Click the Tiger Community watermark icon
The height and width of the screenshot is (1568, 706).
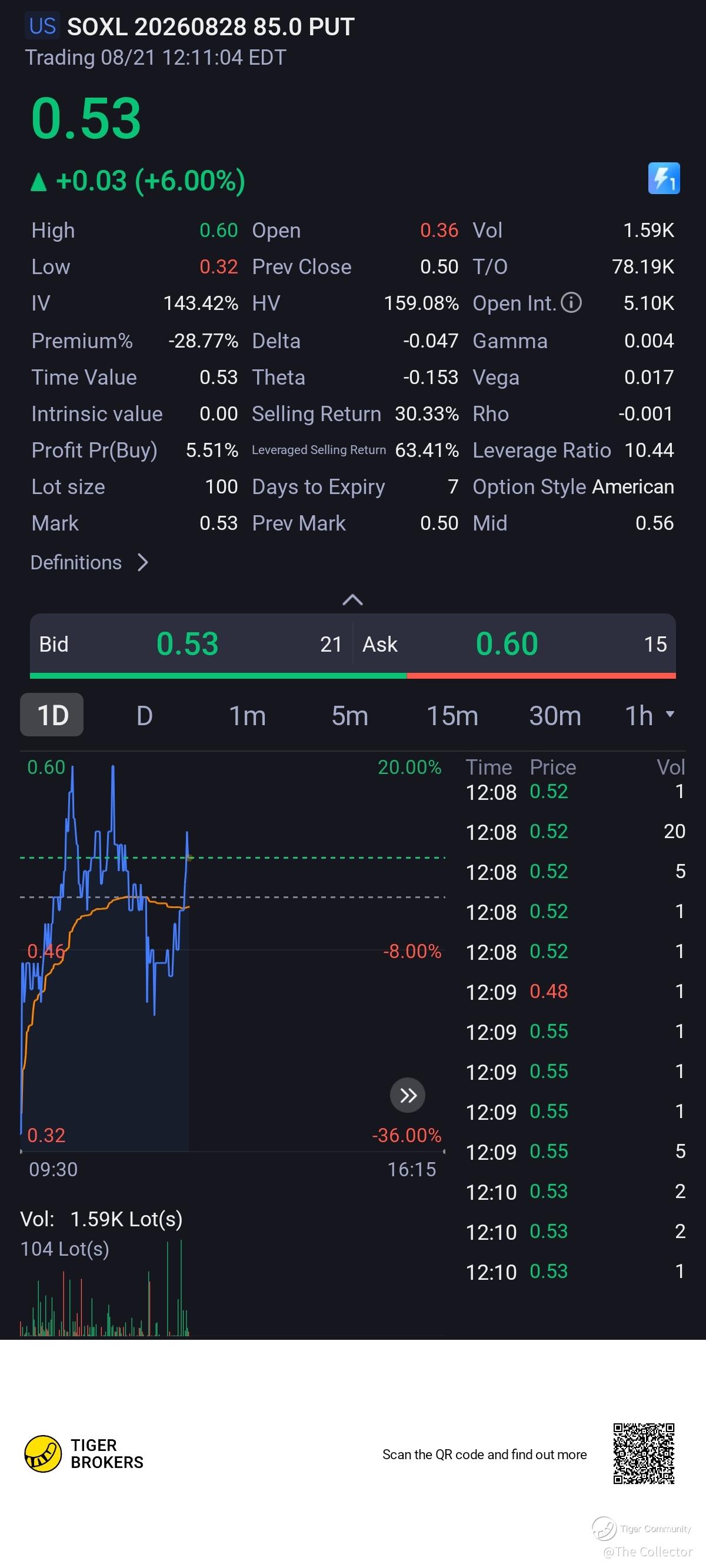(x=604, y=1528)
